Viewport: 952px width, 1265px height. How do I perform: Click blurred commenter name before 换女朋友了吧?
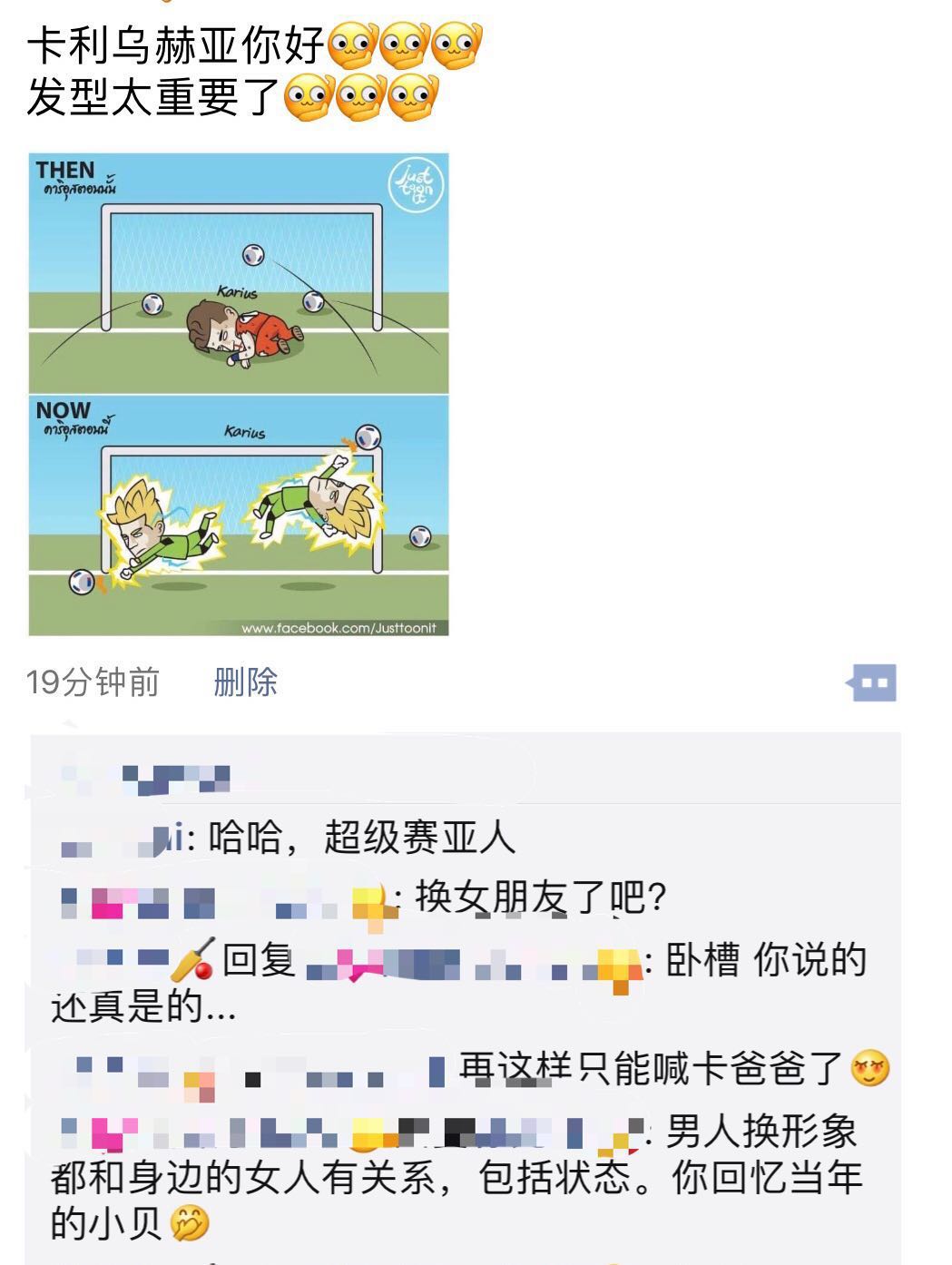[x=229, y=899]
